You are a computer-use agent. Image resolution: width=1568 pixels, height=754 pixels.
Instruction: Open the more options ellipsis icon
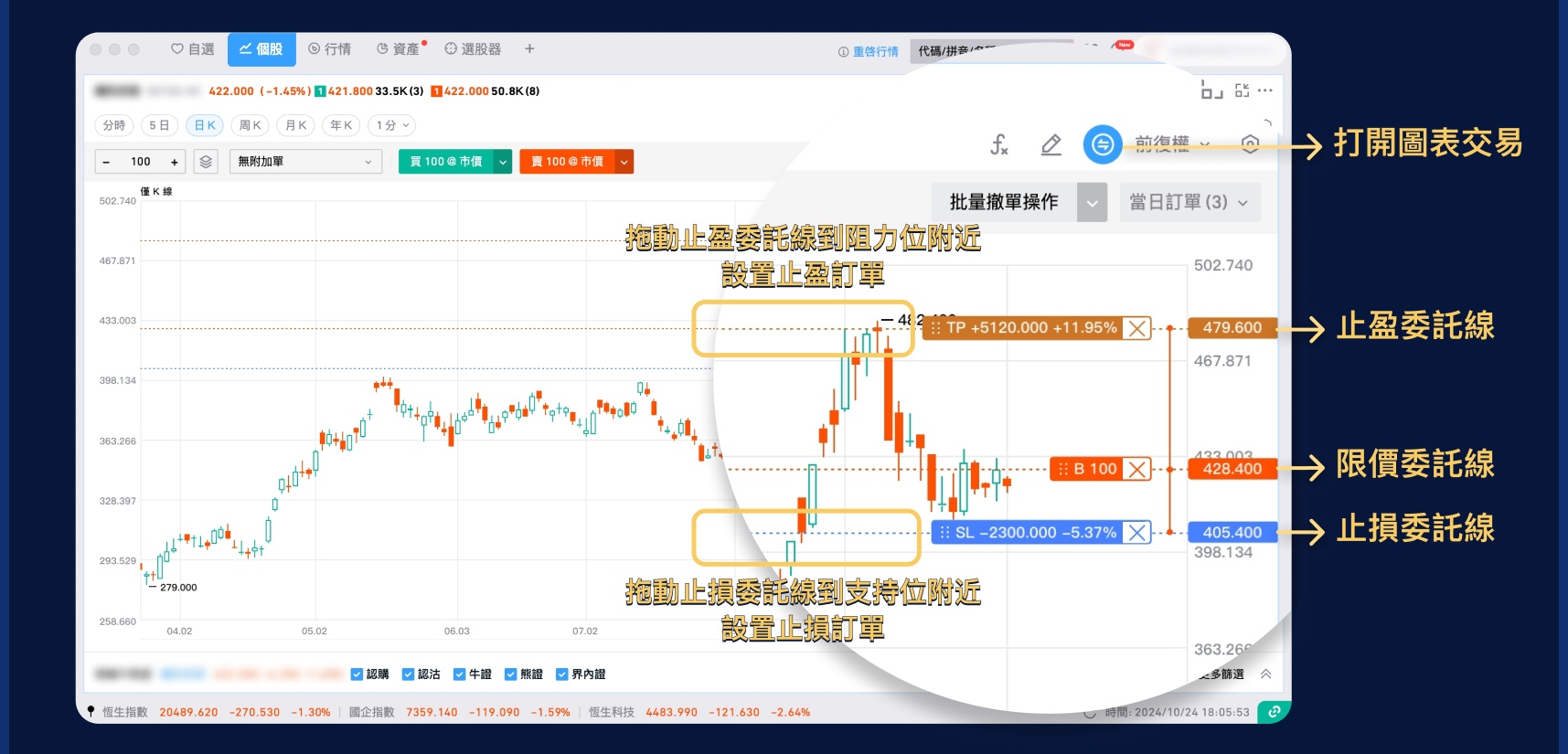[1264, 90]
